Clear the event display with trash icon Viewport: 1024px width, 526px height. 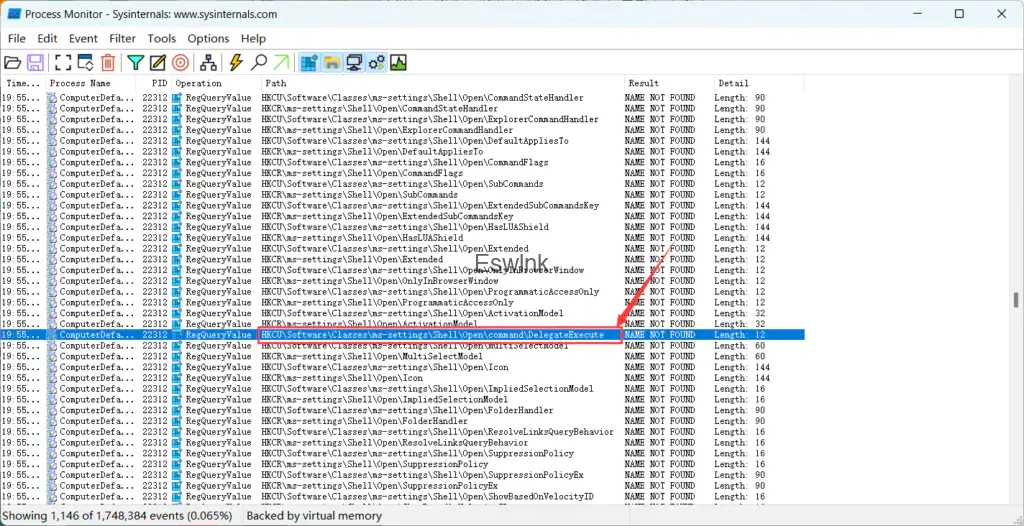[x=108, y=63]
